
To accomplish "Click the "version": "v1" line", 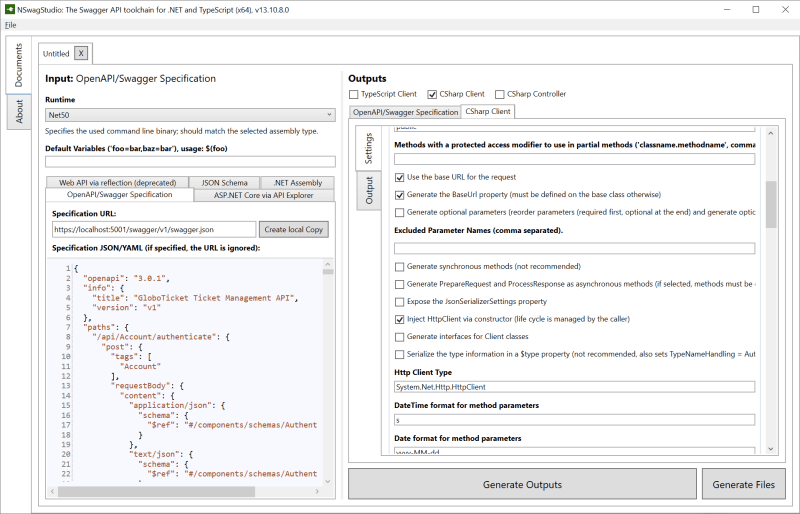I will pos(127,307).
